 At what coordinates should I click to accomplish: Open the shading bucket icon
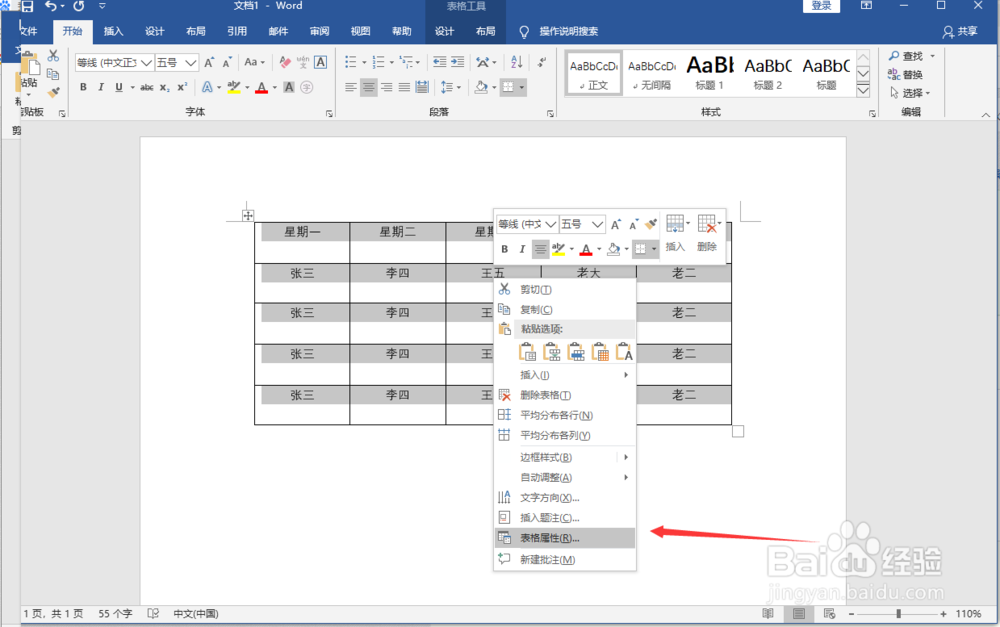pyautogui.click(x=482, y=87)
